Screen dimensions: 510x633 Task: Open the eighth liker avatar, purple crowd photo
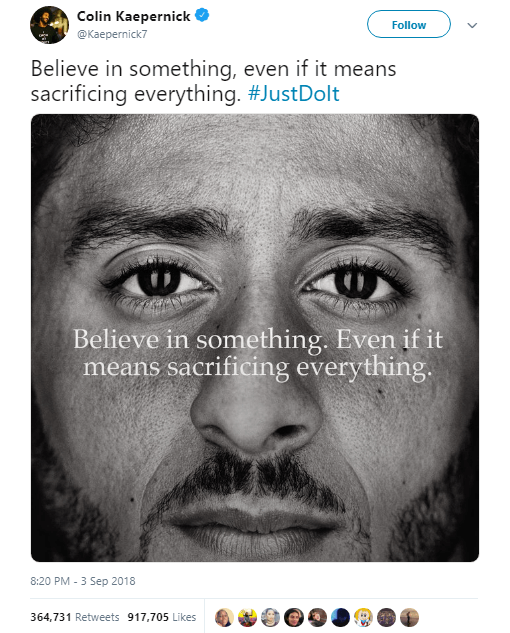tap(386, 617)
